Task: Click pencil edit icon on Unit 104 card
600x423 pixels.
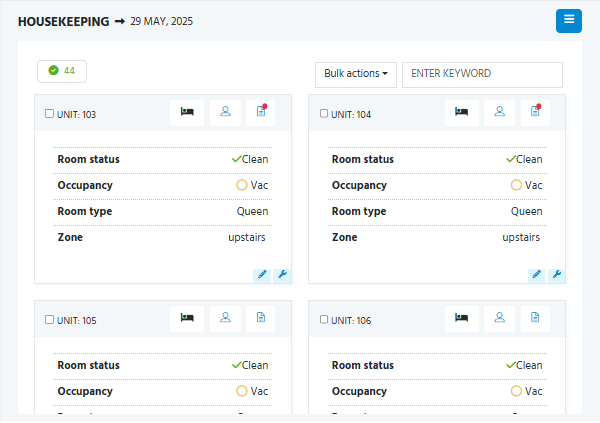Action: click(536, 275)
